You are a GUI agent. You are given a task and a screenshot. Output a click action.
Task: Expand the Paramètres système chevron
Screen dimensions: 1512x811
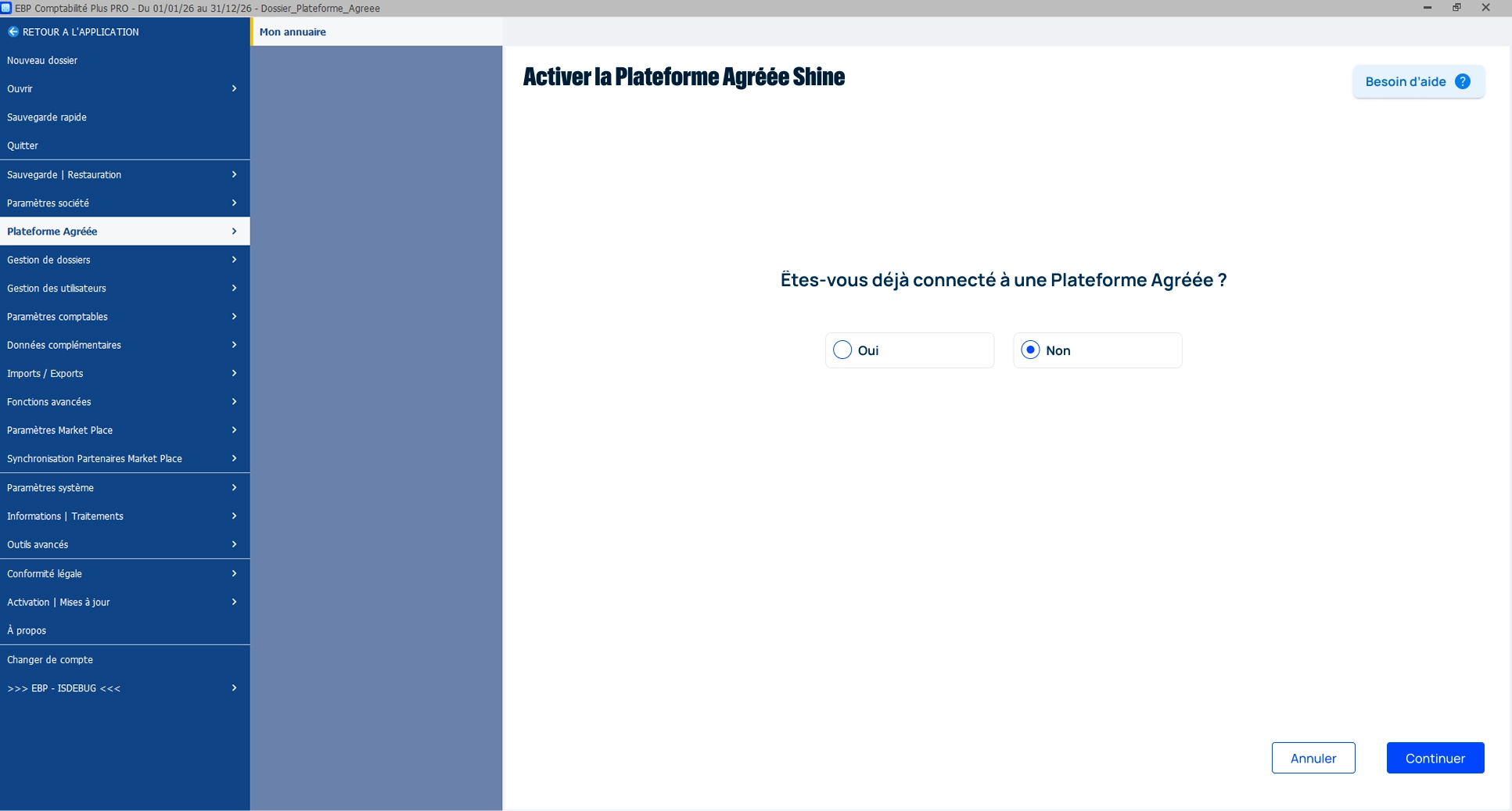pos(234,487)
